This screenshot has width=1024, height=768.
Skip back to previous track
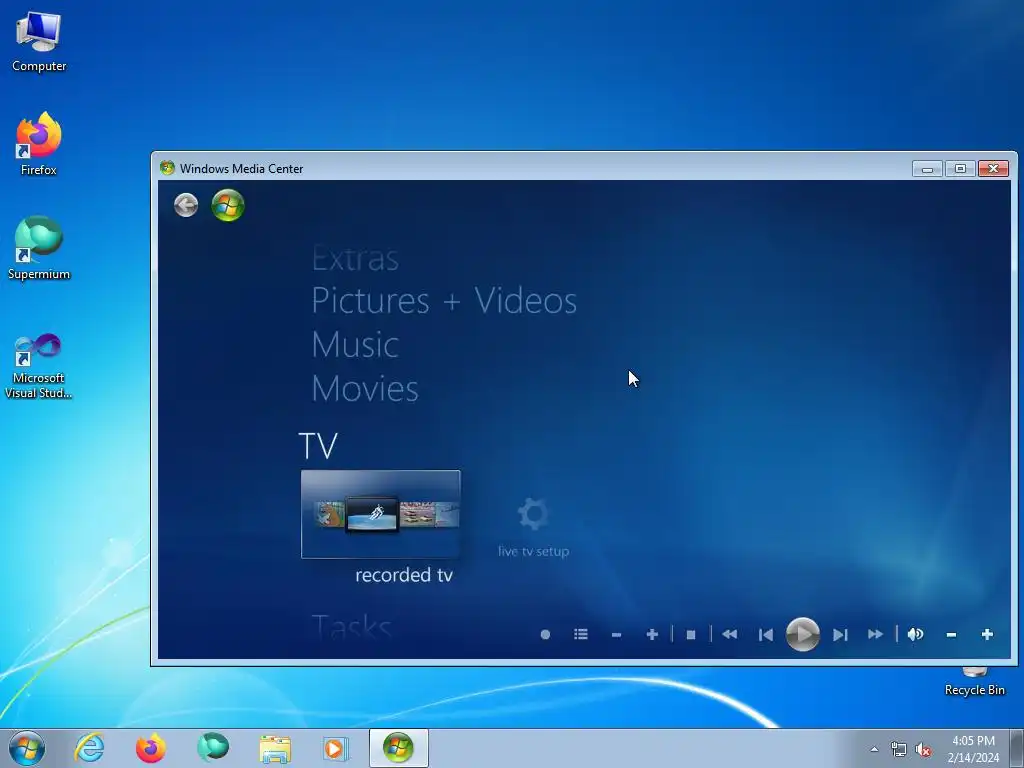(765, 634)
